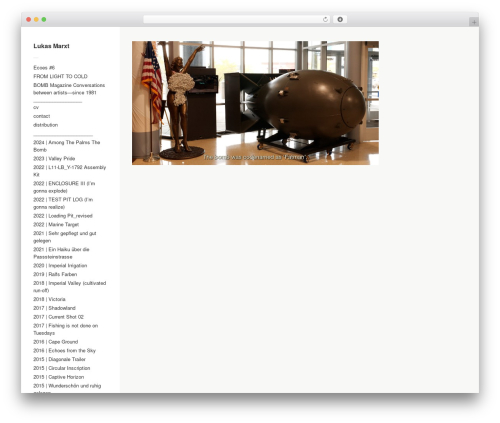Click the reload icon in address bar
The width and height of the screenshot is (500, 423).
tap(325, 19)
